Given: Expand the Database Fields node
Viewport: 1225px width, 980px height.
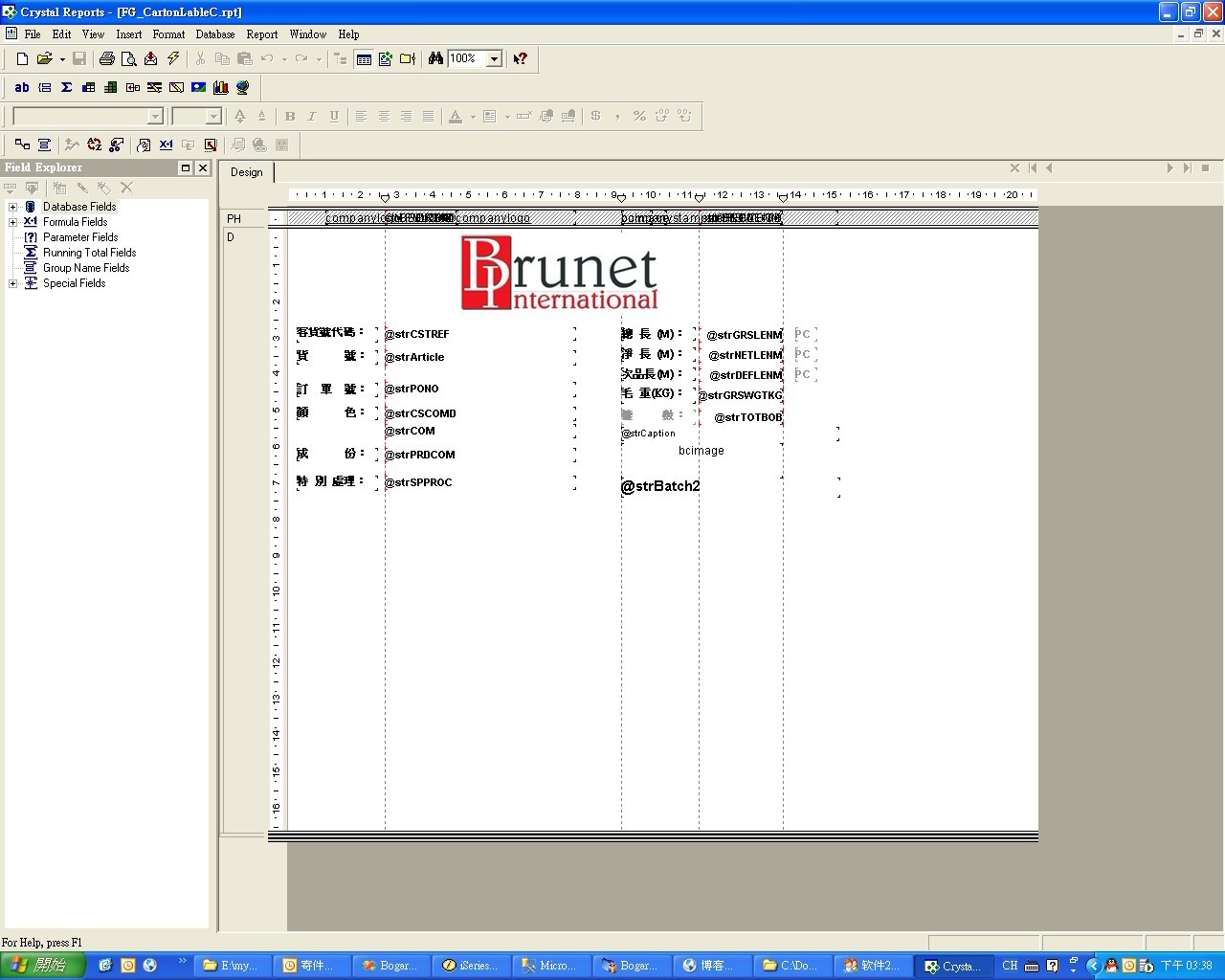Looking at the screenshot, I should pyautogui.click(x=12, y=207).
